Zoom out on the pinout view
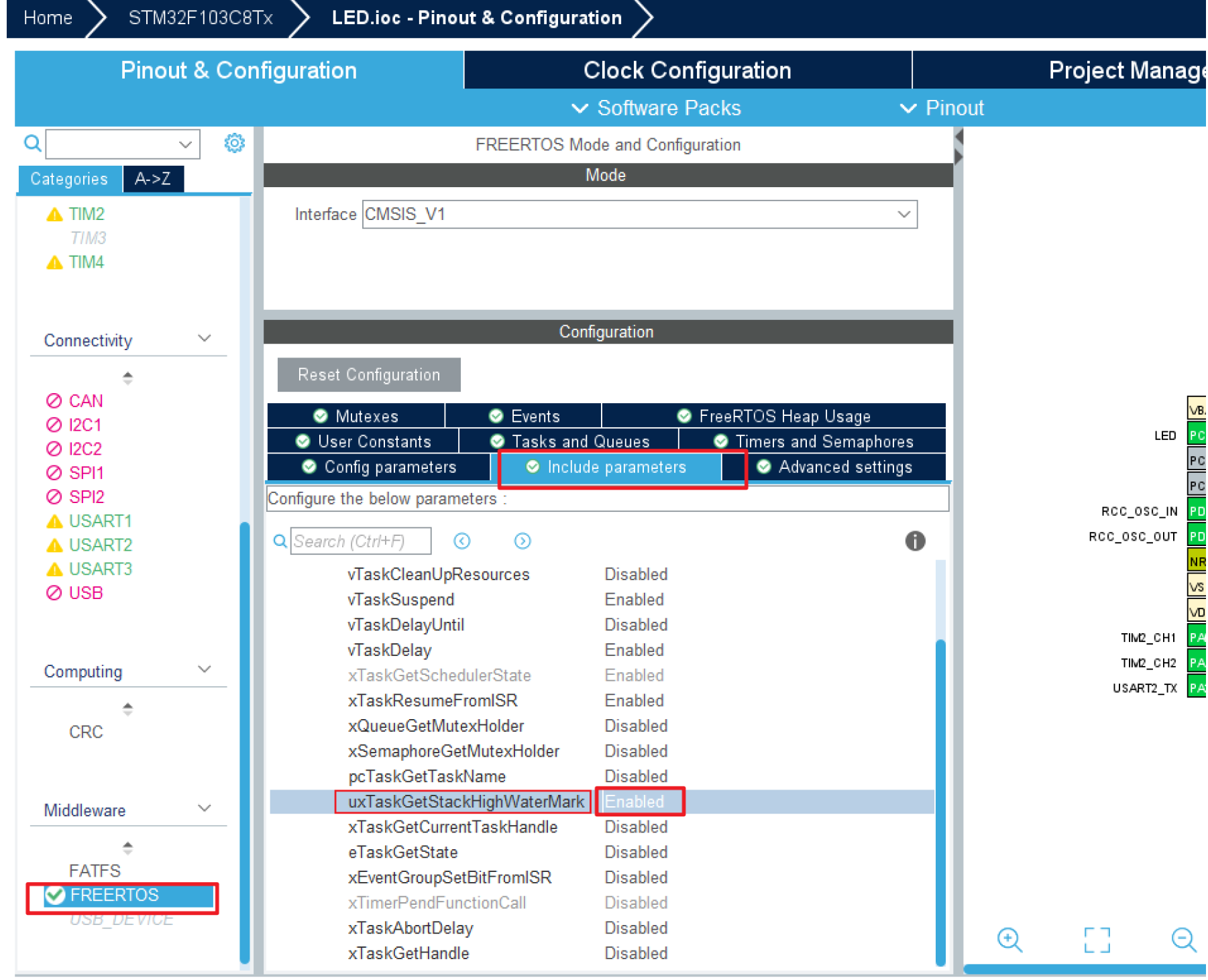 click(x=1184, y=940)
